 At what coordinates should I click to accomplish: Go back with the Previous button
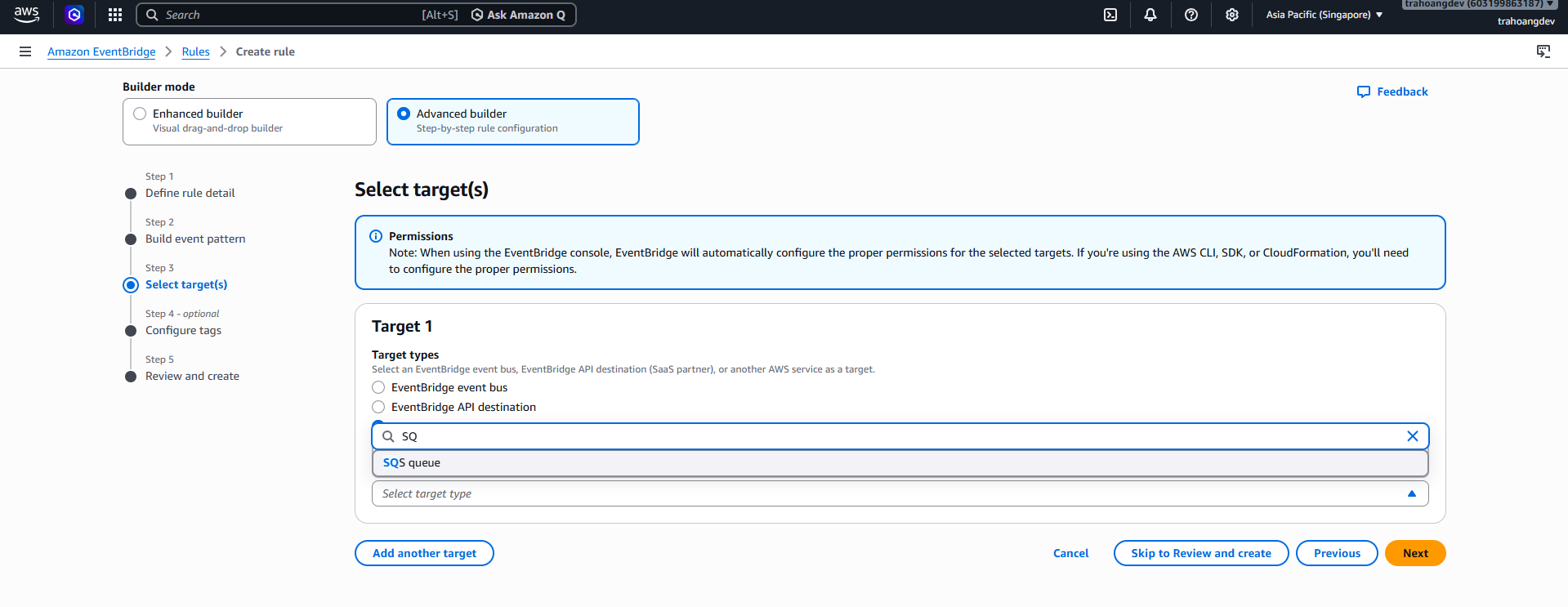[x=1337, y=553]
